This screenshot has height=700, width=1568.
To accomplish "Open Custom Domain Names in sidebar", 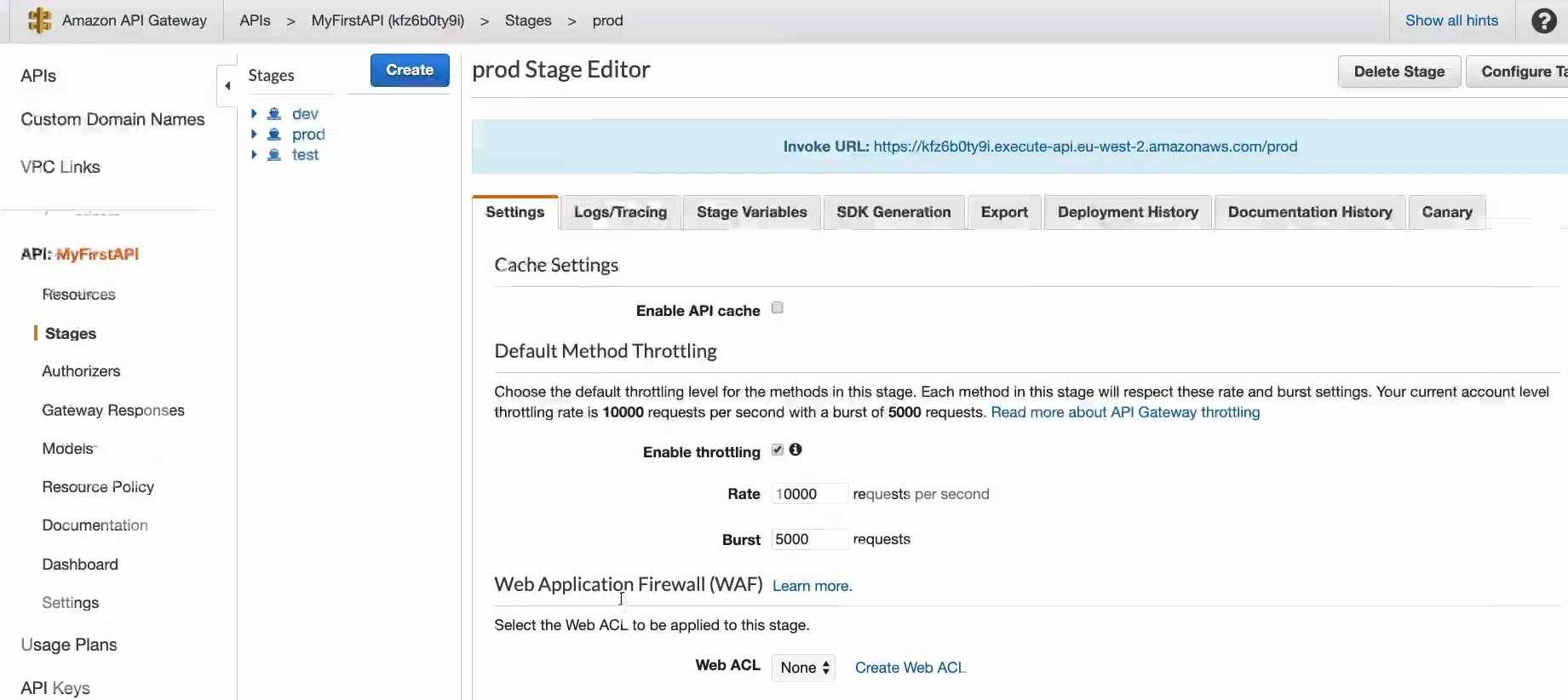I will (112, 119).
